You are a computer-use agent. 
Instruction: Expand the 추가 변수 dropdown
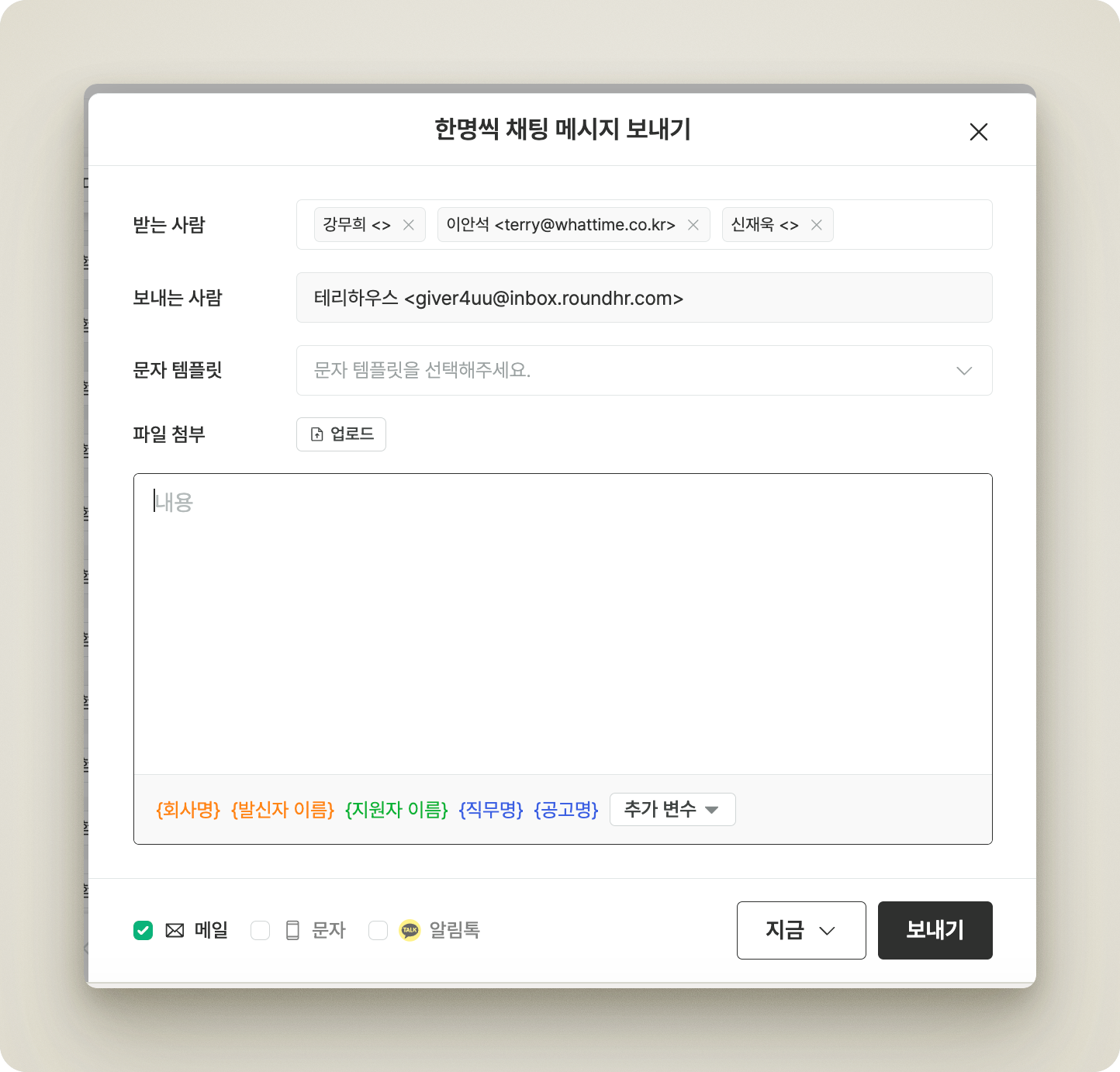pos(672,810)
